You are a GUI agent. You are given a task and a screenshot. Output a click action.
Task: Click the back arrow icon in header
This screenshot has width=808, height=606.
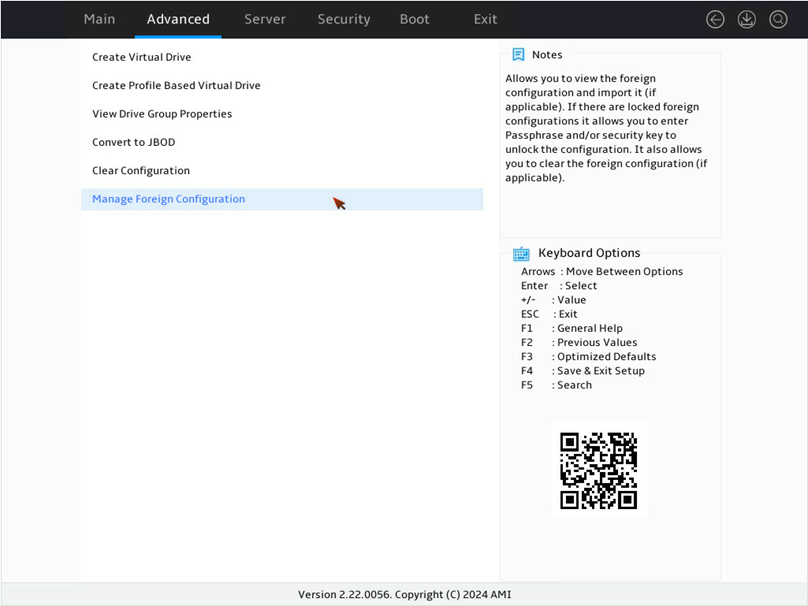[x=715, y=20]
